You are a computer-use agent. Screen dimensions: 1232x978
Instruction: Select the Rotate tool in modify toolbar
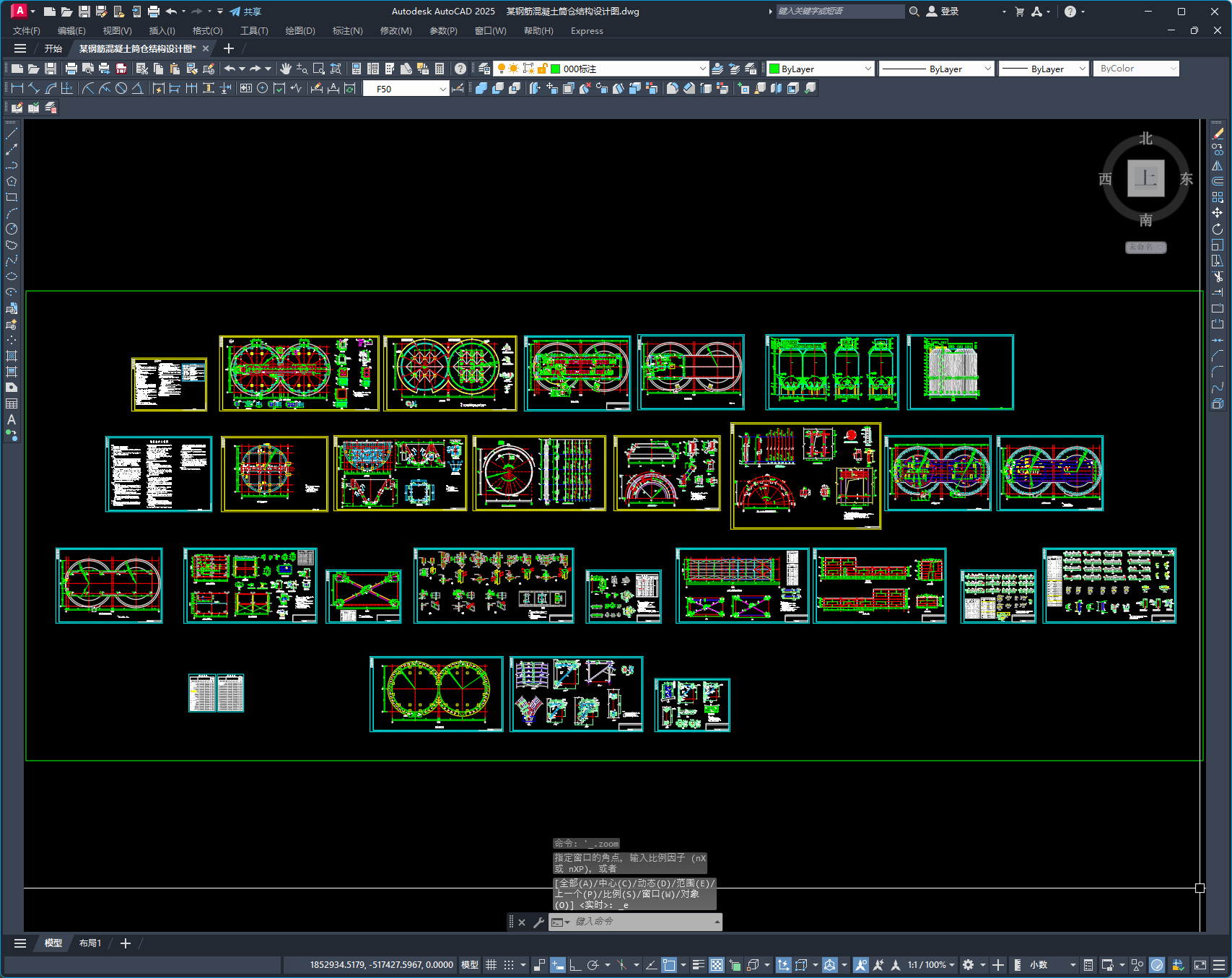[1218, 229]
